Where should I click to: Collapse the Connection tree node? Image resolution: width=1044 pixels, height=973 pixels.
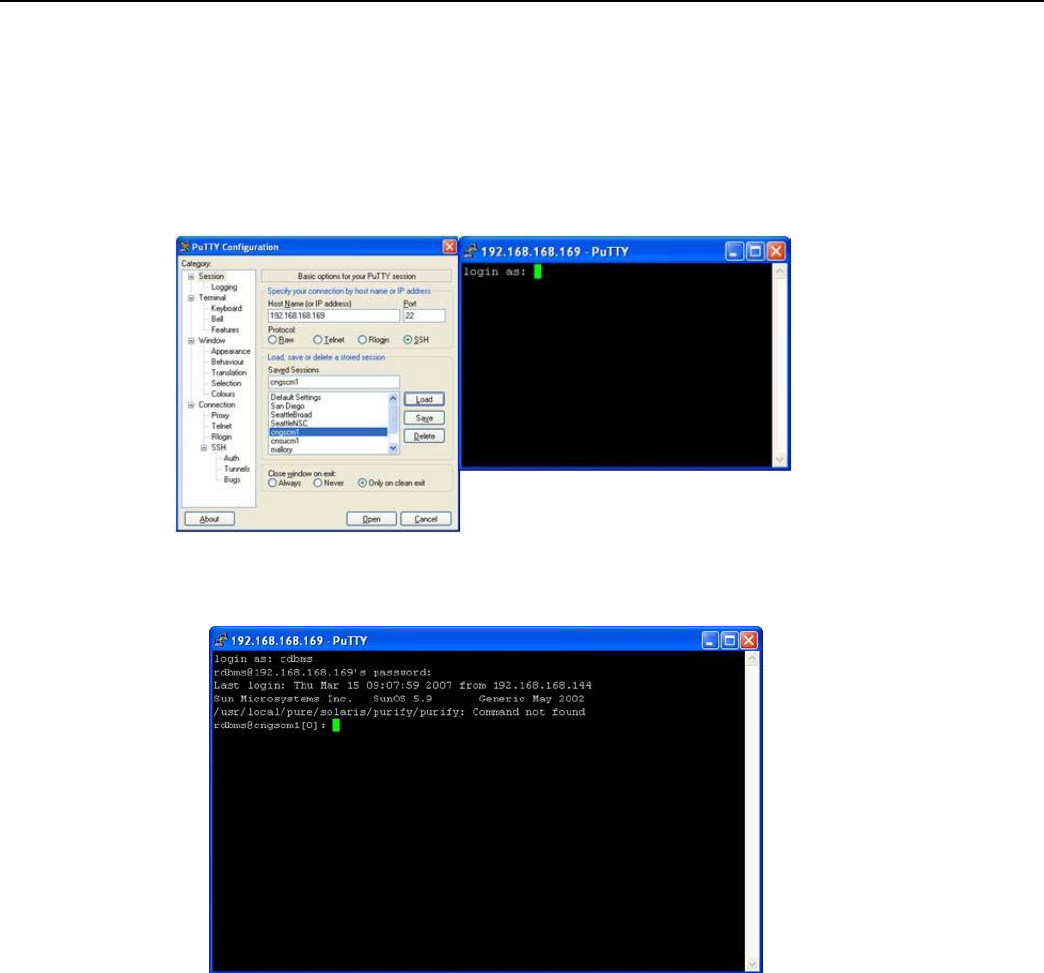click(191, 405)
